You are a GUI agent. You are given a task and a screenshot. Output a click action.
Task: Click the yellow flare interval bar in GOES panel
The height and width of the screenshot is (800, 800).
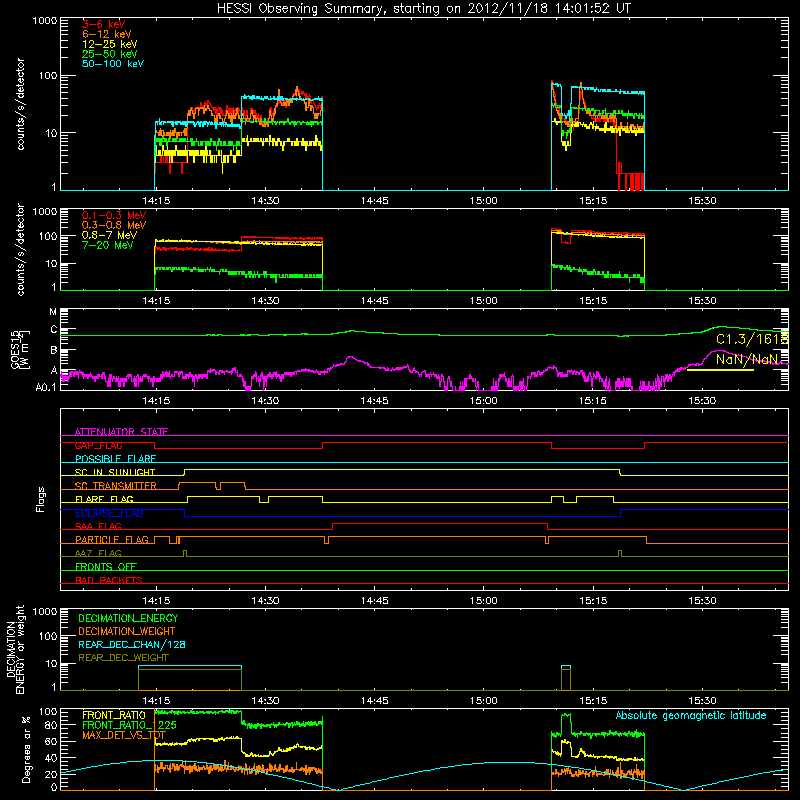[x=720, y=370]
